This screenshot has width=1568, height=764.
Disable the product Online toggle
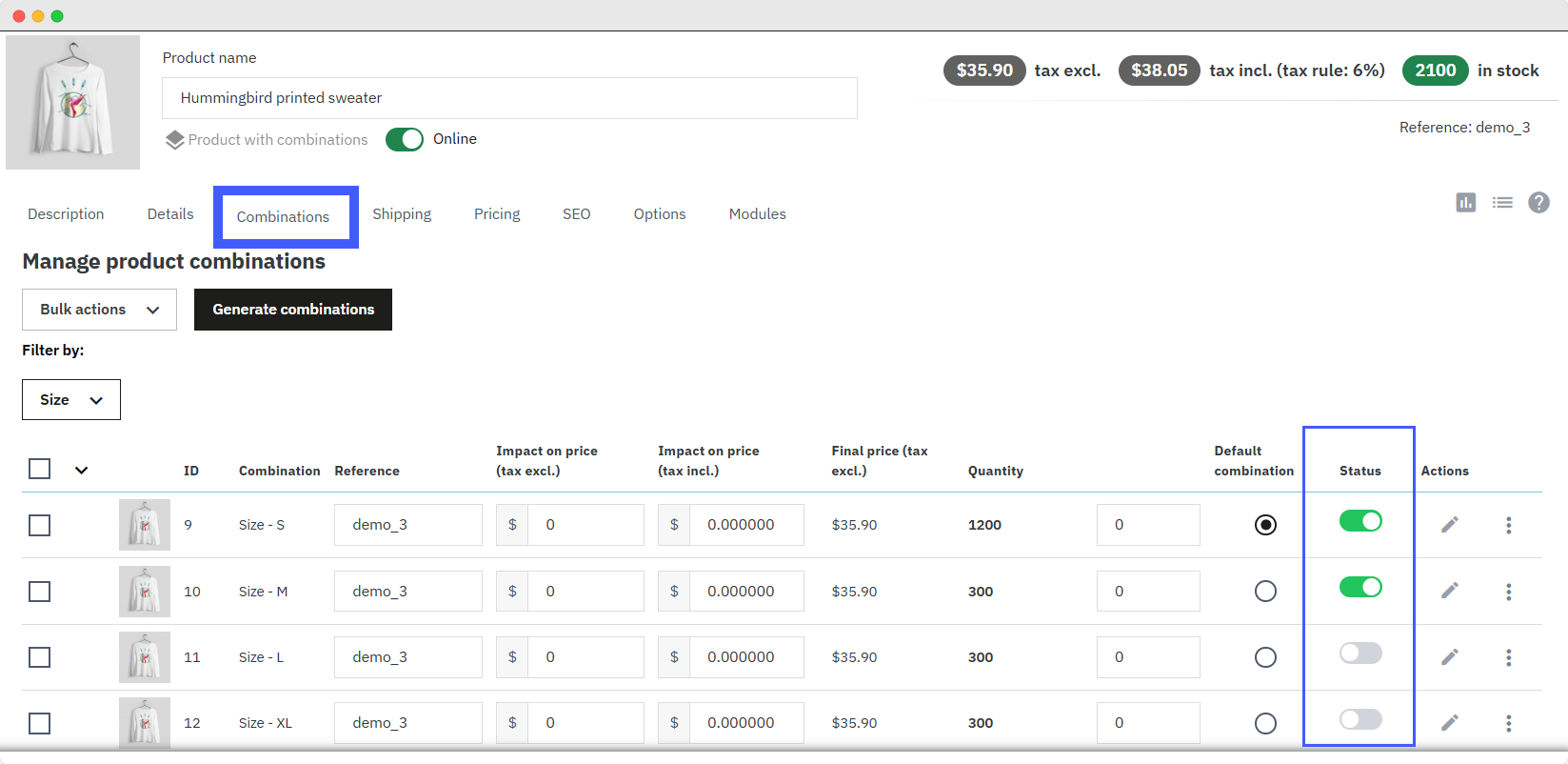[x=405, y=139]
